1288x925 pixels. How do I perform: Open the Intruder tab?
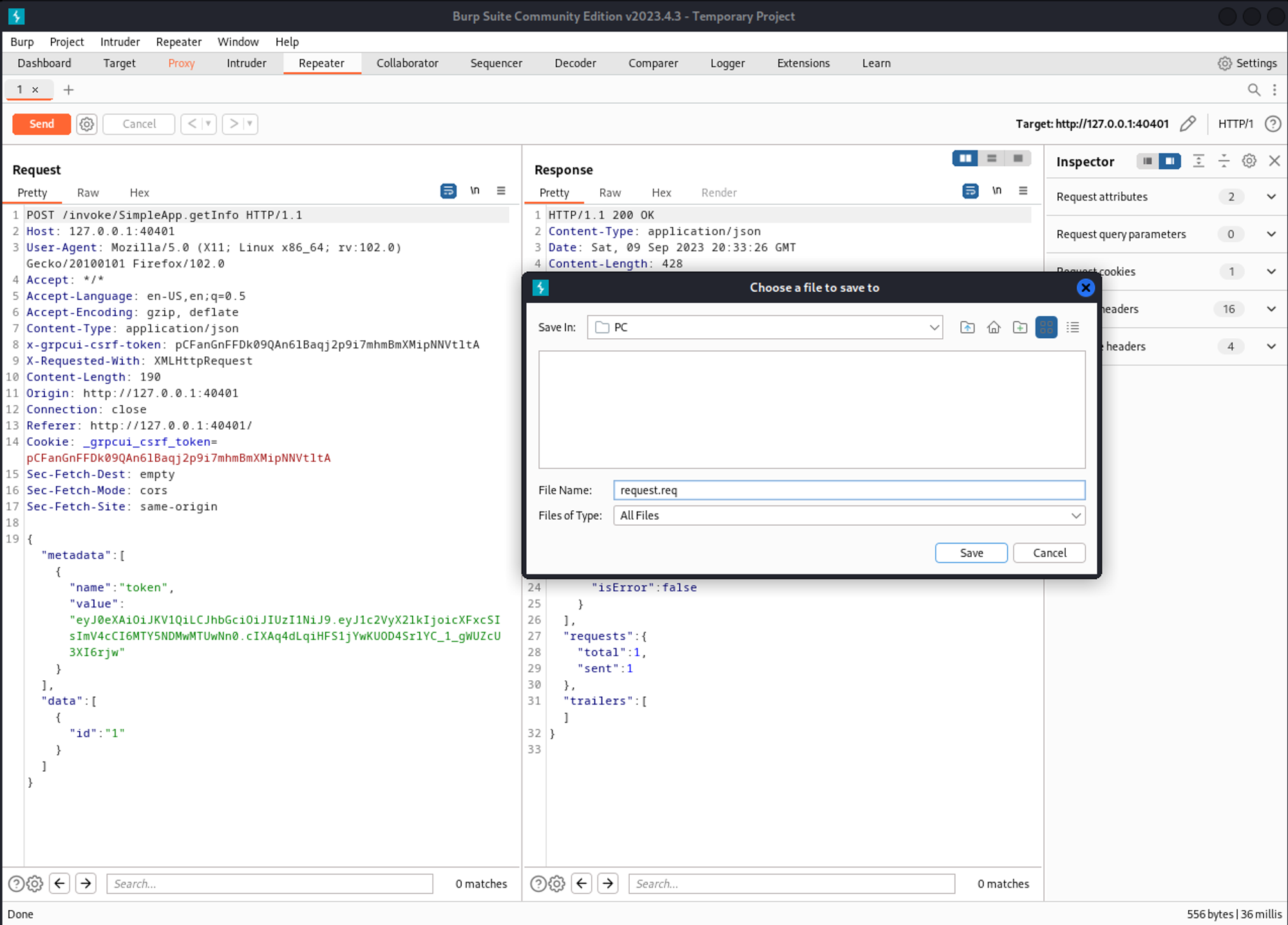[246, 63]
